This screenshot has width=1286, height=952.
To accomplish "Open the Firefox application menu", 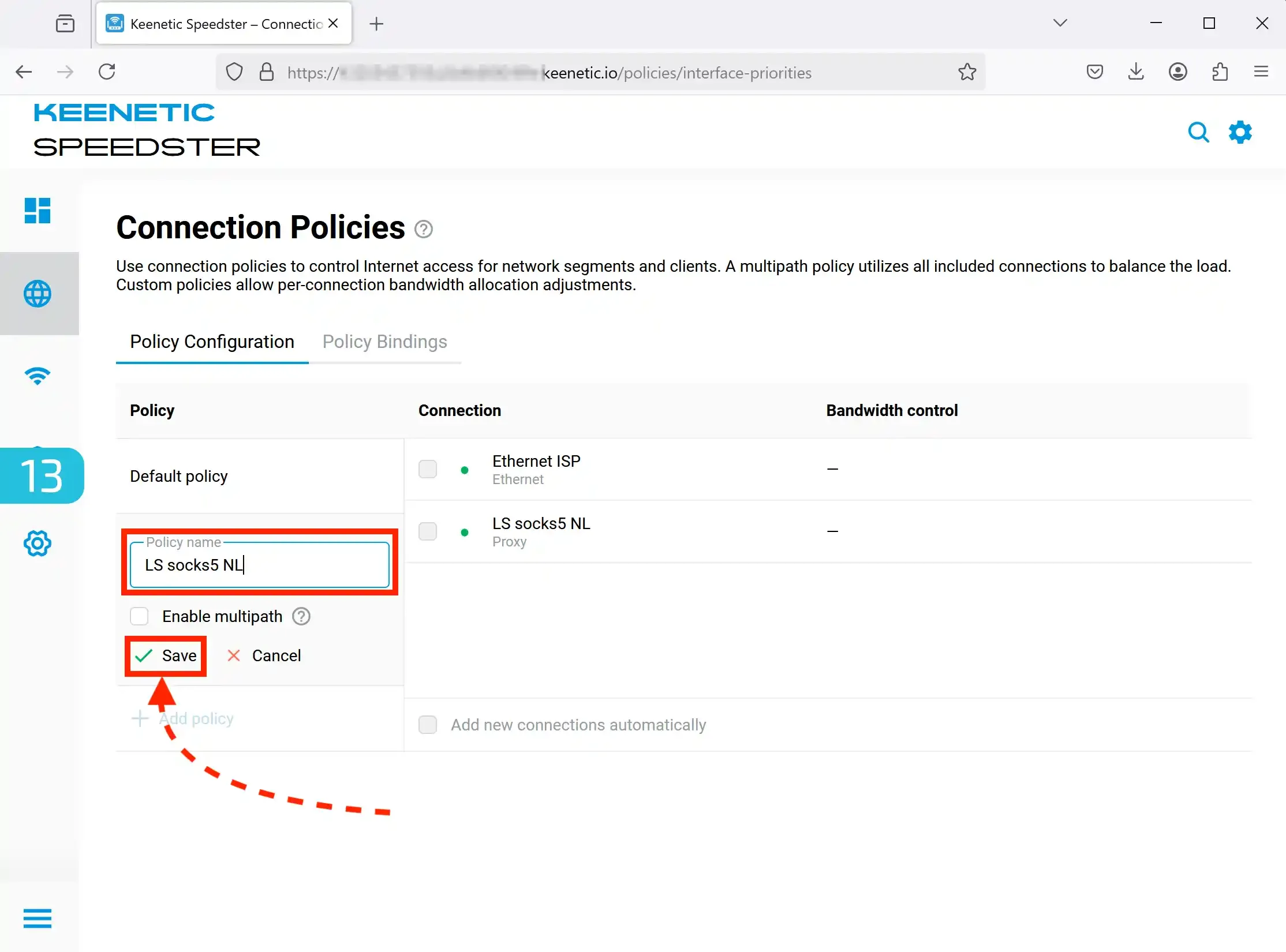I will pyautogui.click(x=1261, y=72).
